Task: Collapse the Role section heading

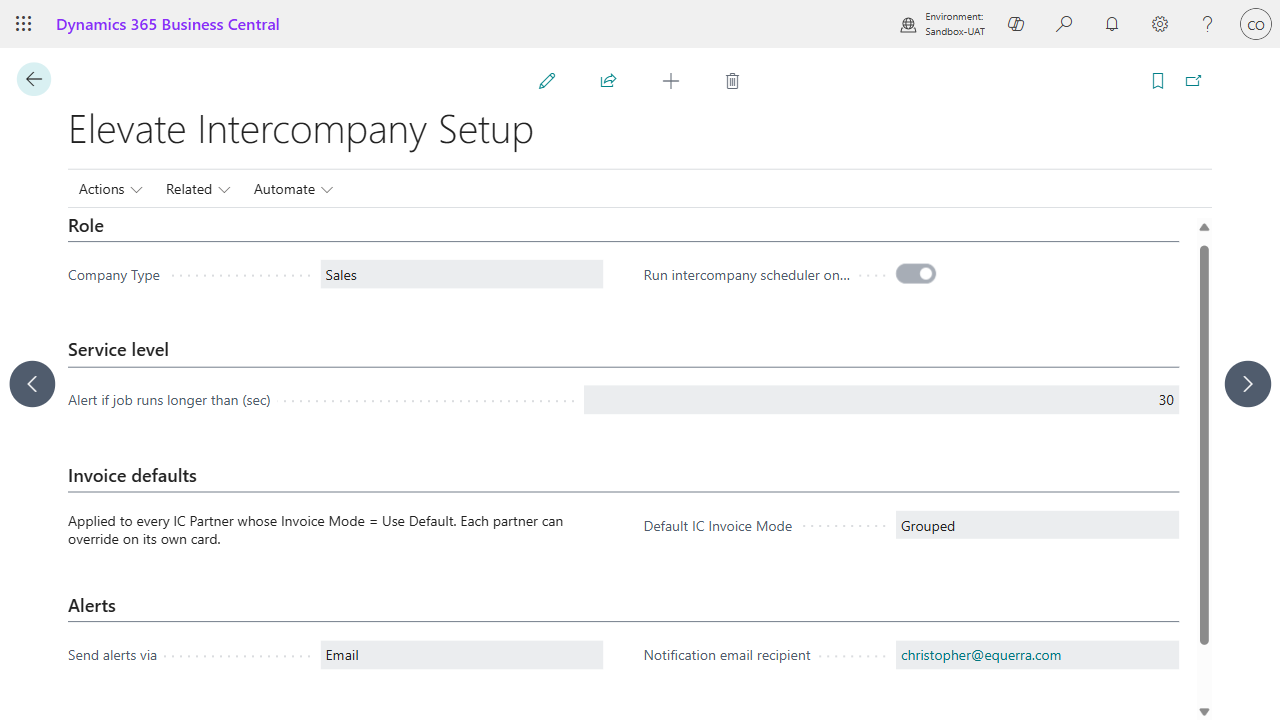Action: [86, 226]
